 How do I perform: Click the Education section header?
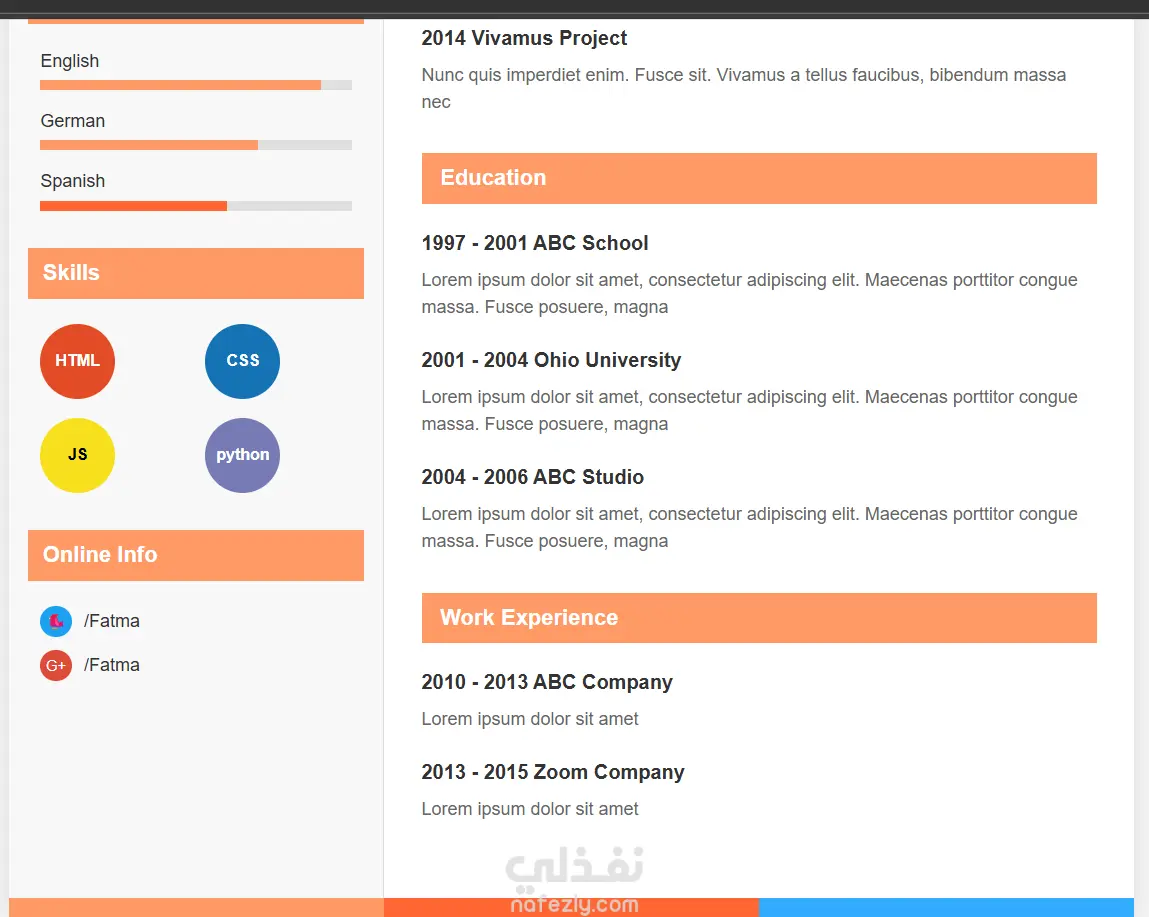(758, 178)
